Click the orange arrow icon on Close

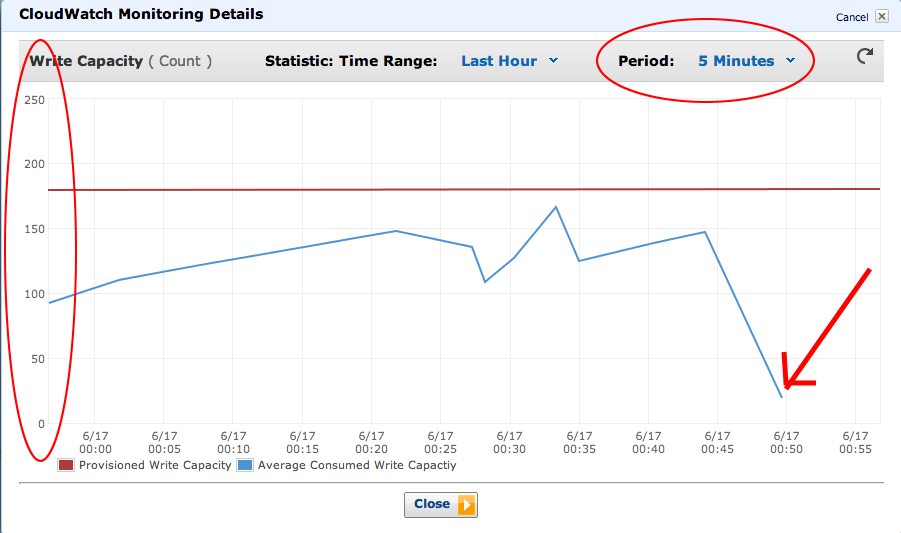(465, 505)
